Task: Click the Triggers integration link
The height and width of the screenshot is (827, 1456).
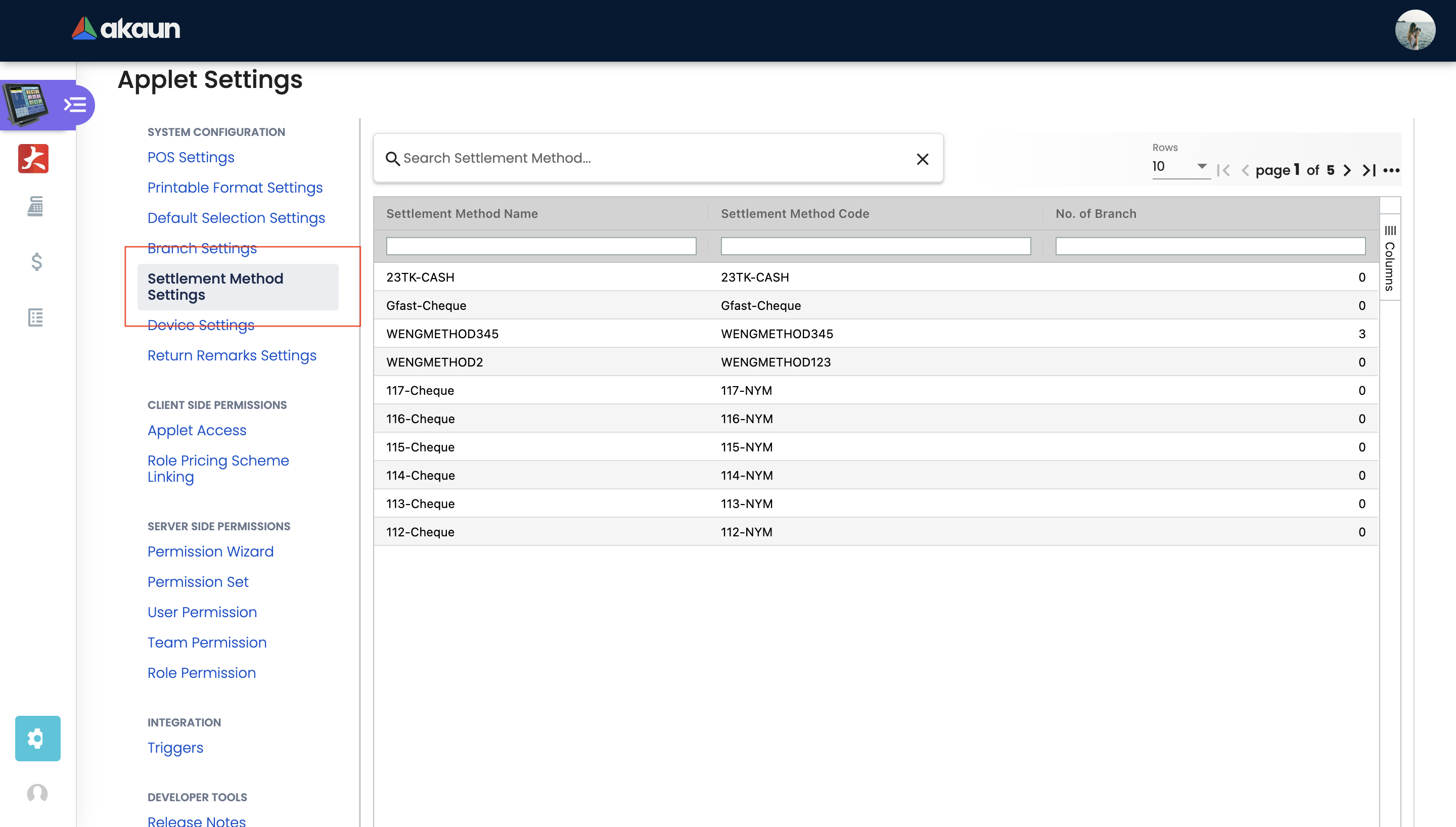Action: [x=175, y=748]
